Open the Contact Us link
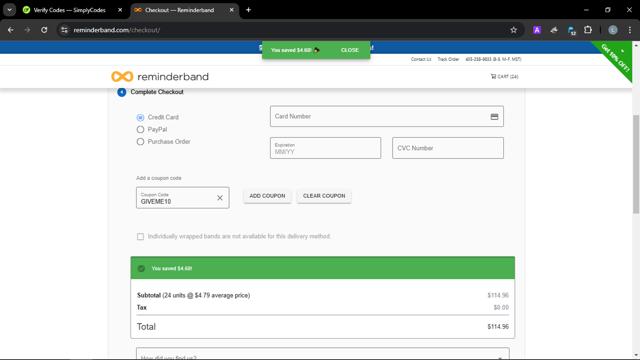The width and height of the screenshot is (640, 360). 421,59
